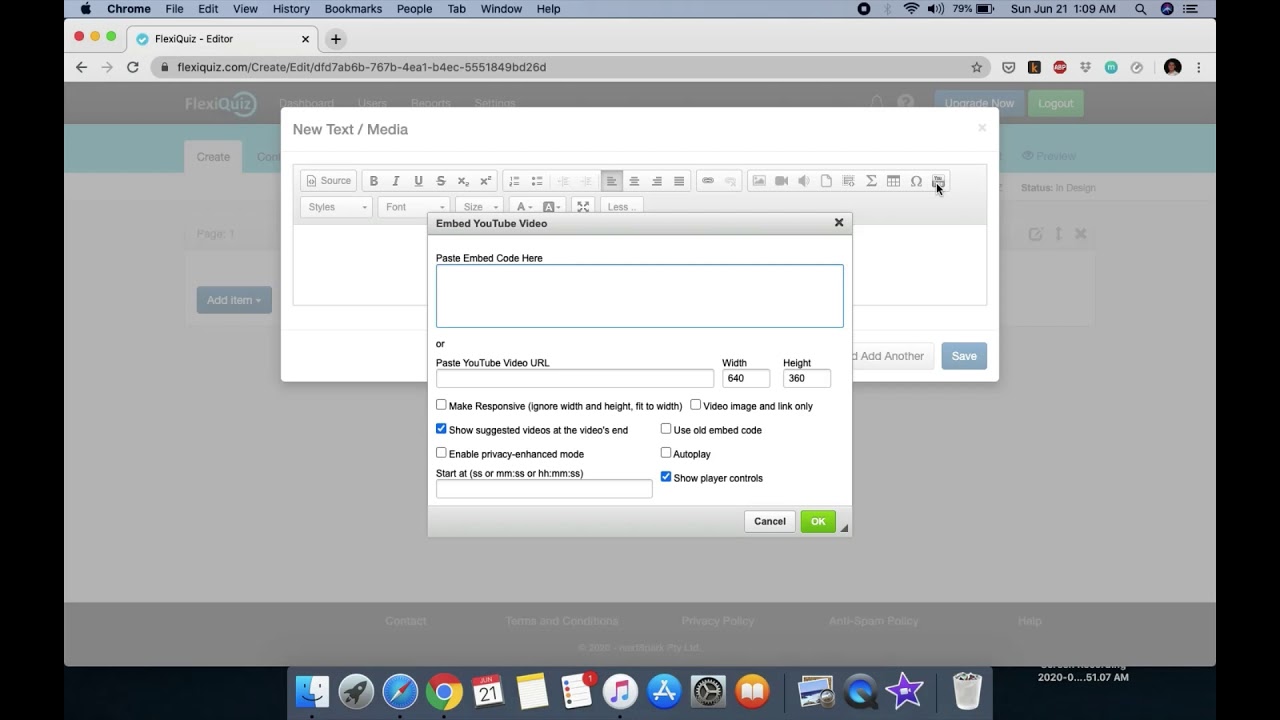
Task: Open System Preferences in the dock
Action: click(708, 691)
